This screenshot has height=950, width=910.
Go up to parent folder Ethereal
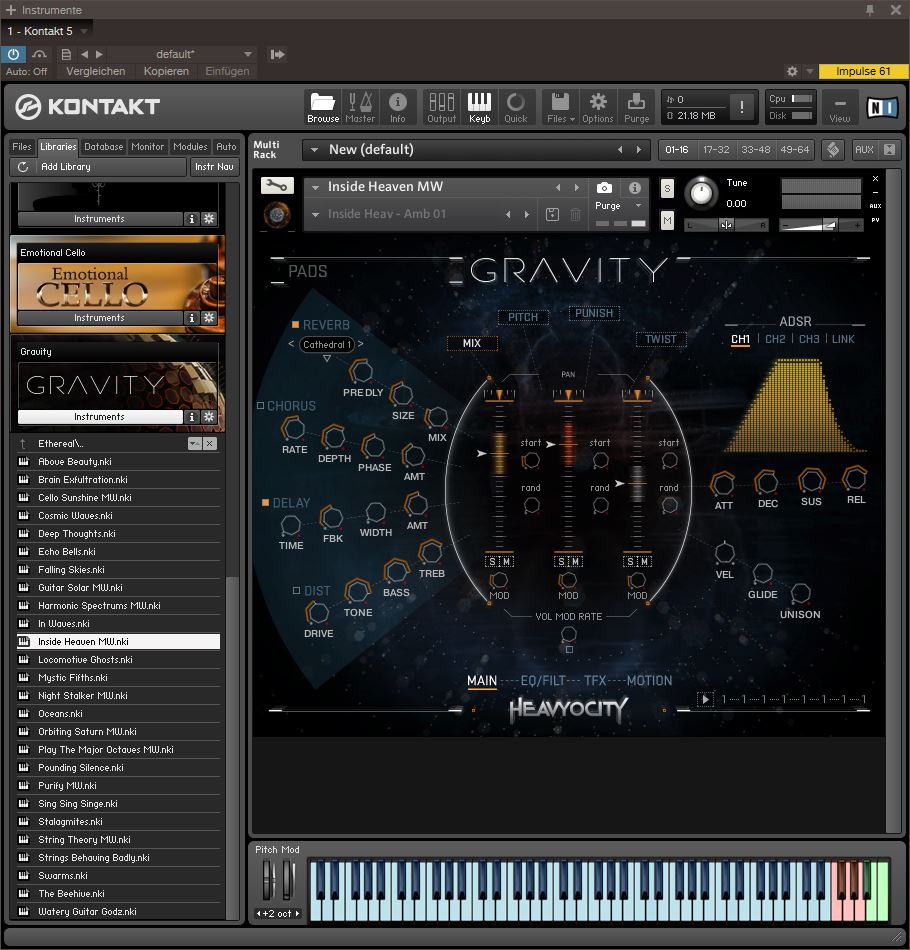(24, 443)
